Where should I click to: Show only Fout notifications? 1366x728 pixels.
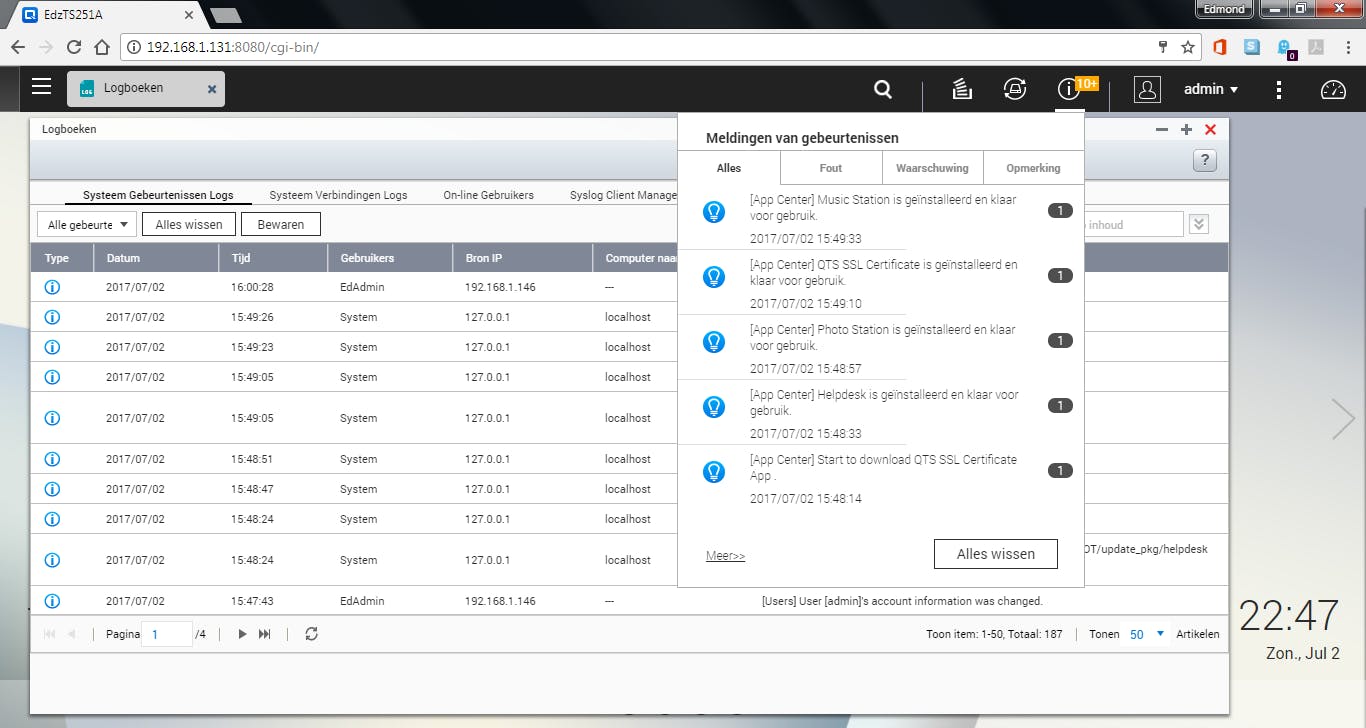pyautogui.click(x=831, y=168)
